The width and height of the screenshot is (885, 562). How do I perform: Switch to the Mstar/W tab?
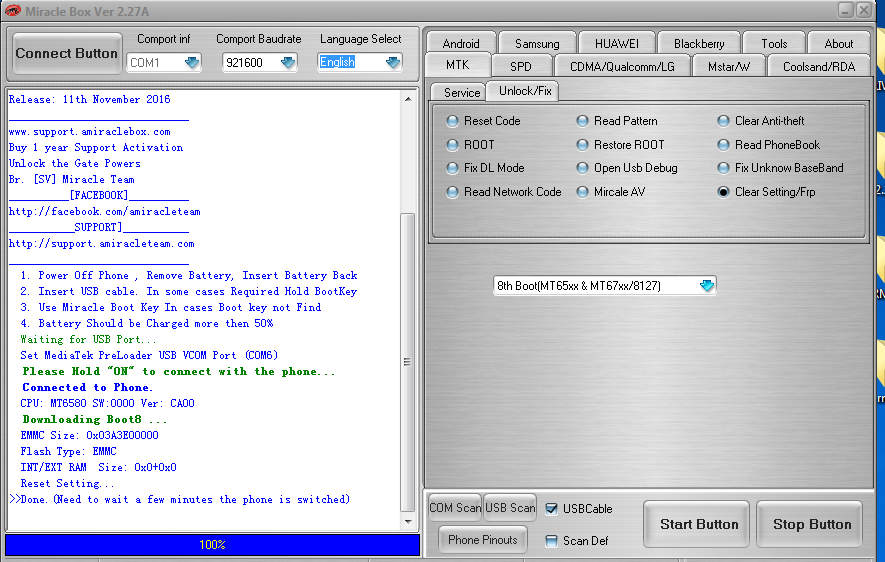coord(729,66)
